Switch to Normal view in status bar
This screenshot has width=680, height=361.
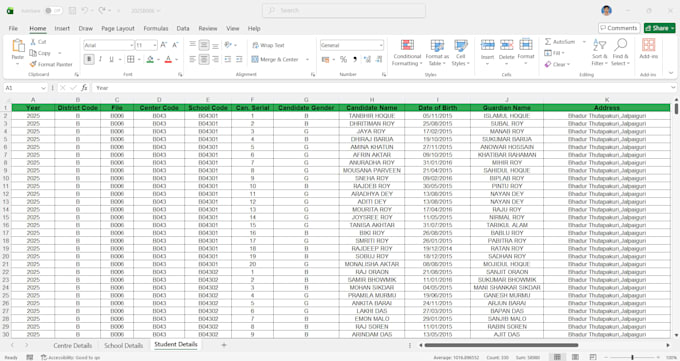click(x=557, y=357)
